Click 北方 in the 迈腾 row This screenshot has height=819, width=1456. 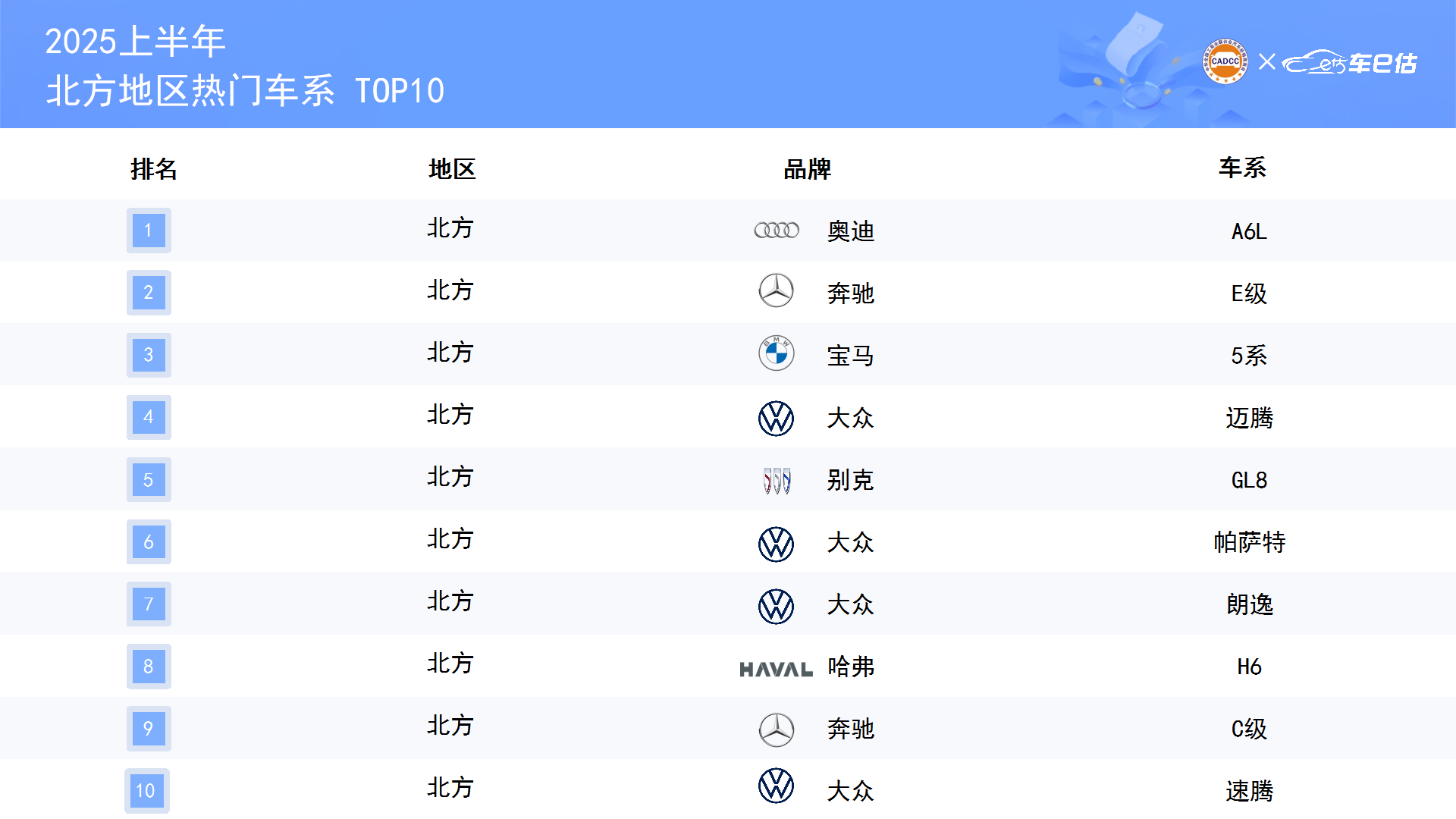coord(450,415)
